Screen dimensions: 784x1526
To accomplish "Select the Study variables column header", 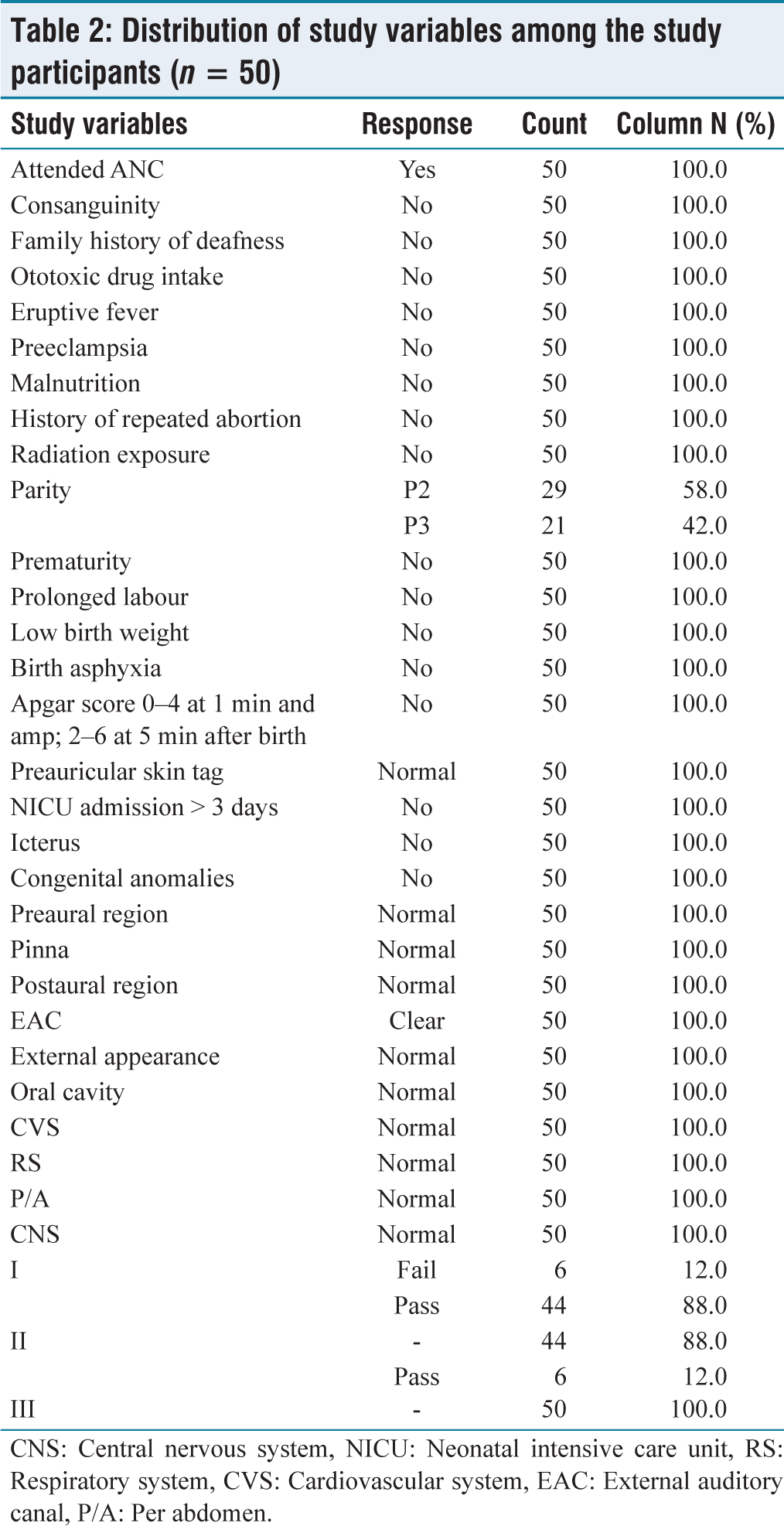I will [x=99, y=124].
